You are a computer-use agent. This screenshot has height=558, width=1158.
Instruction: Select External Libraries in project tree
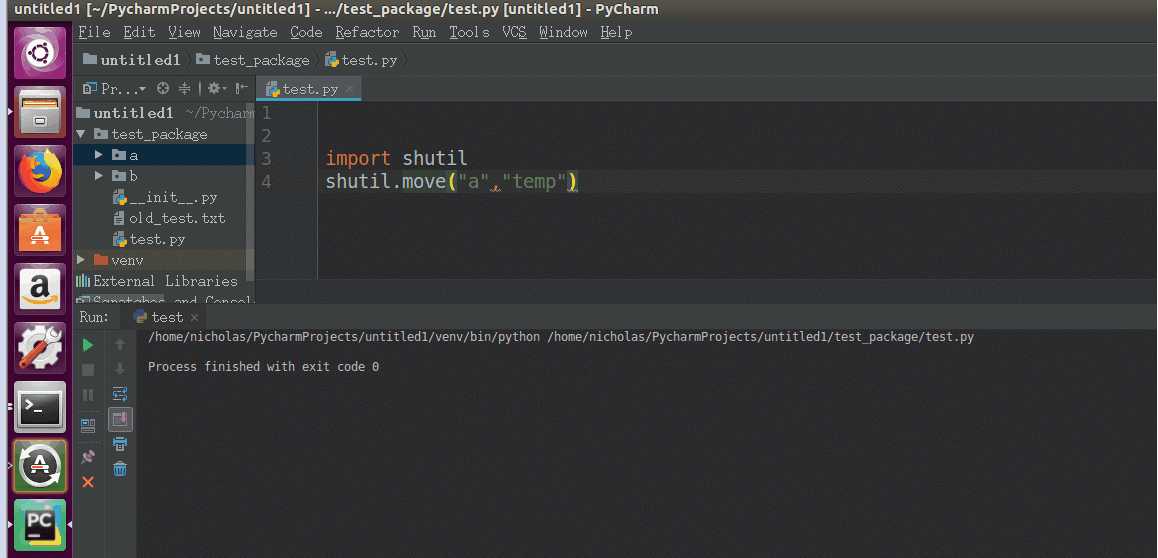coord(157,281)
